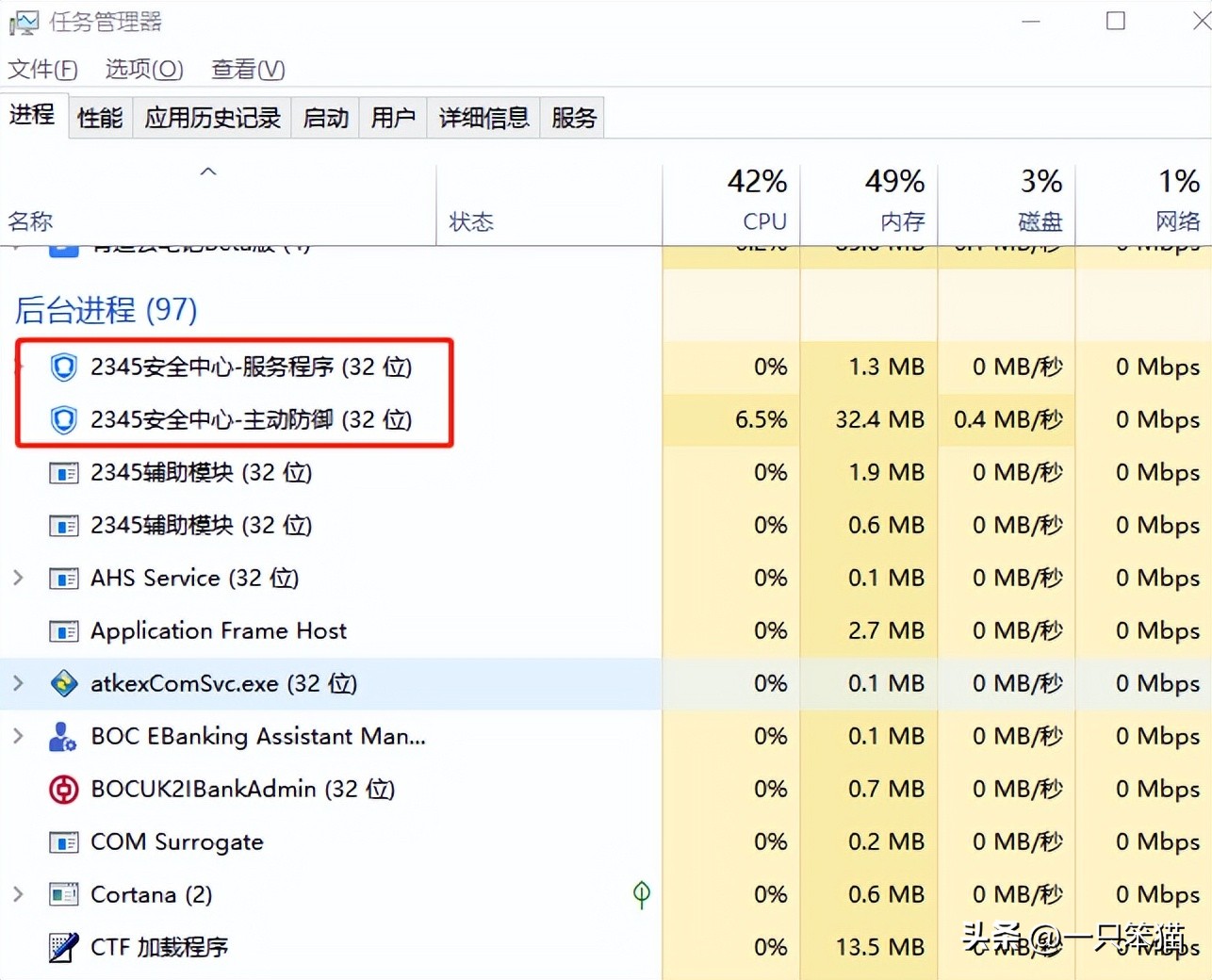Click the 状态 column header
This screenshot has height=980, width=1212.
tap(471, 221)
